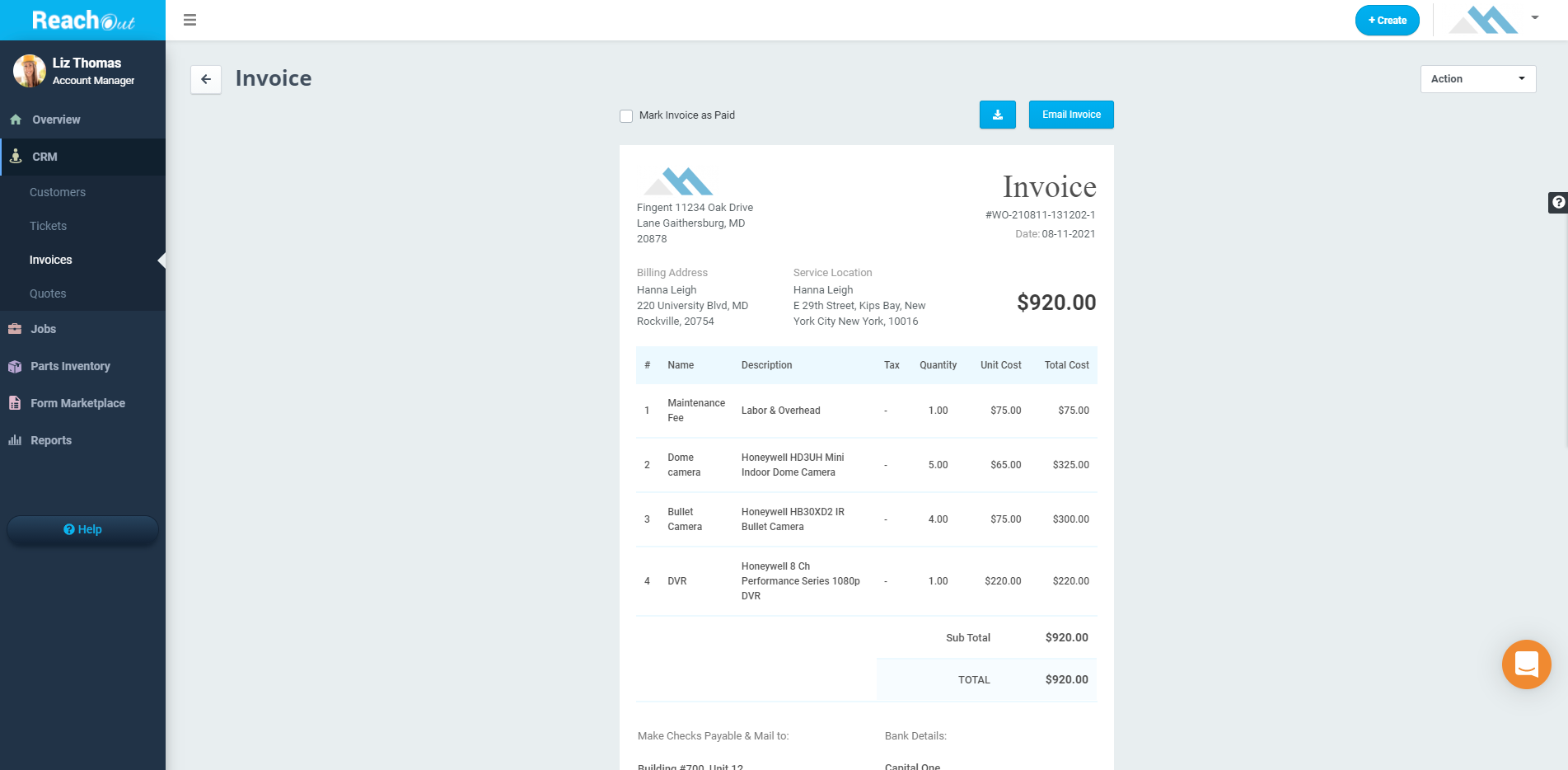Click Bullet Camera item name
The image size is (1568, 770).
coord(685,519)
